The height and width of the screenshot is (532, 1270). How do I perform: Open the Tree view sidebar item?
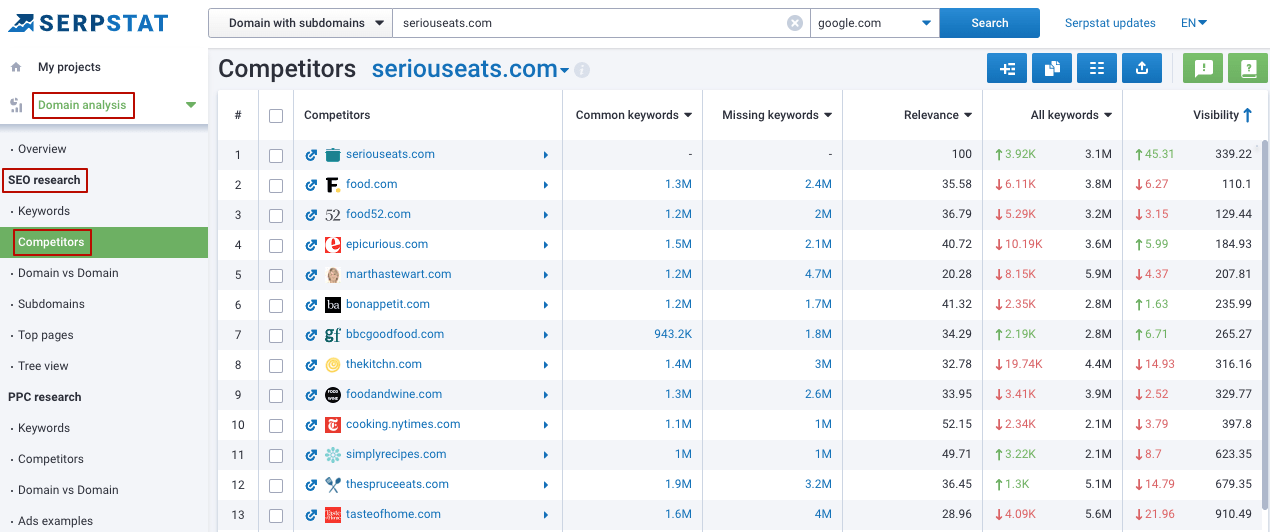43,366
